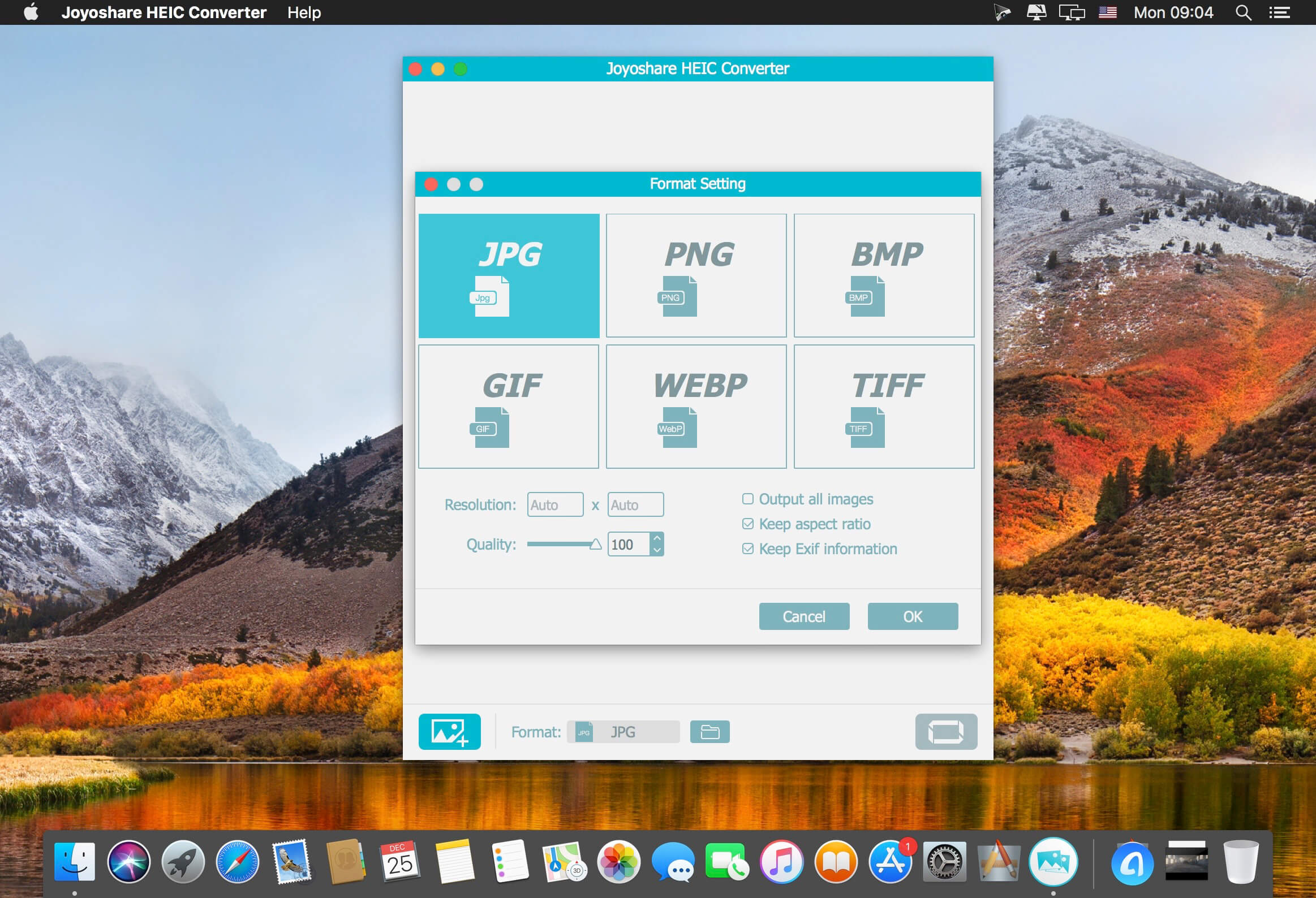The height and width of the screenshot is (898, 1316).
Task: Open the Format JPG selector
Action: (x=623, y=732)
